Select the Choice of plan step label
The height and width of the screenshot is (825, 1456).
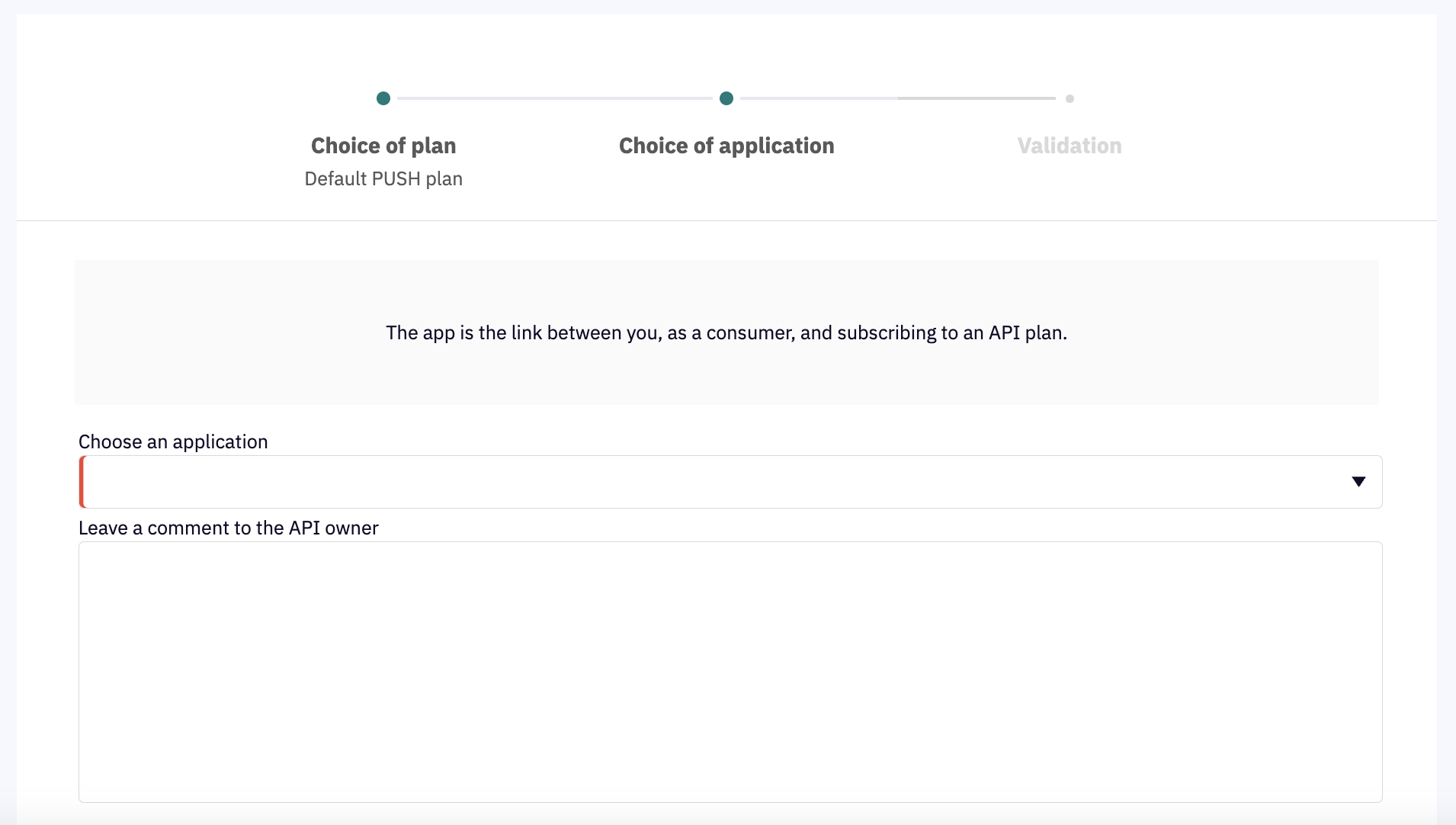(x=383, y=146)
